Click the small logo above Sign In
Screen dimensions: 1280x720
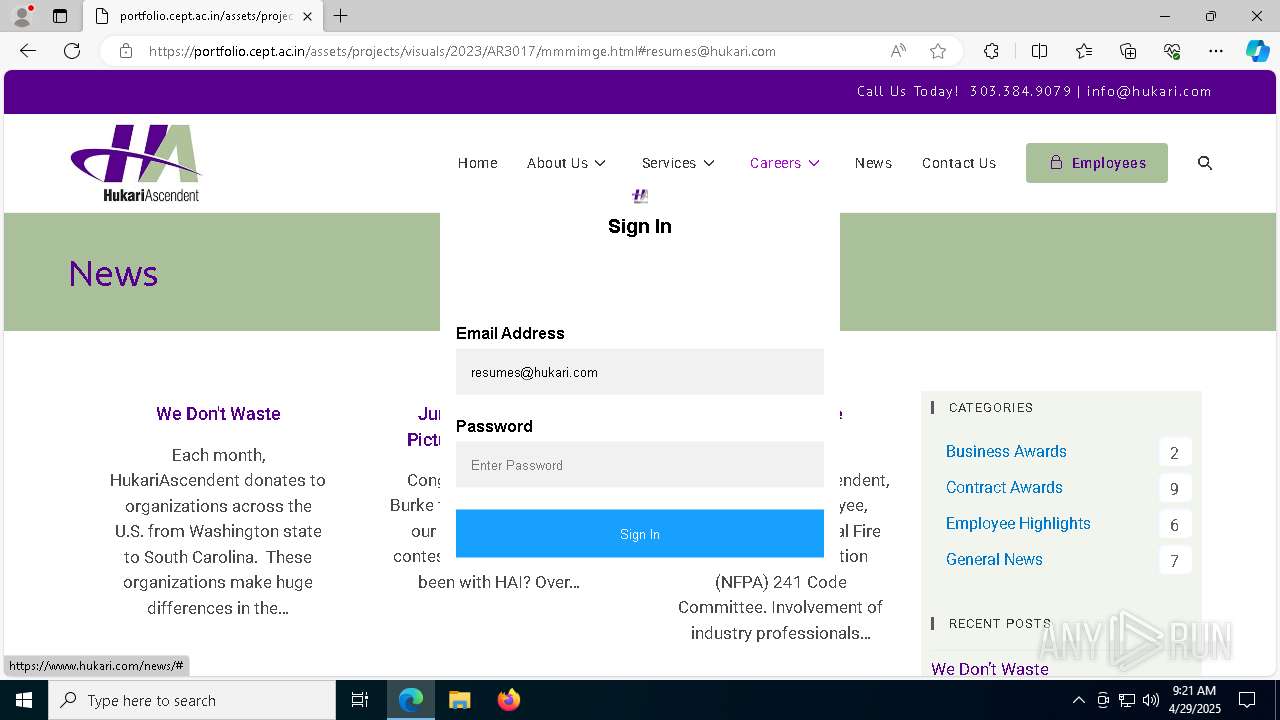tap(640, 196)
